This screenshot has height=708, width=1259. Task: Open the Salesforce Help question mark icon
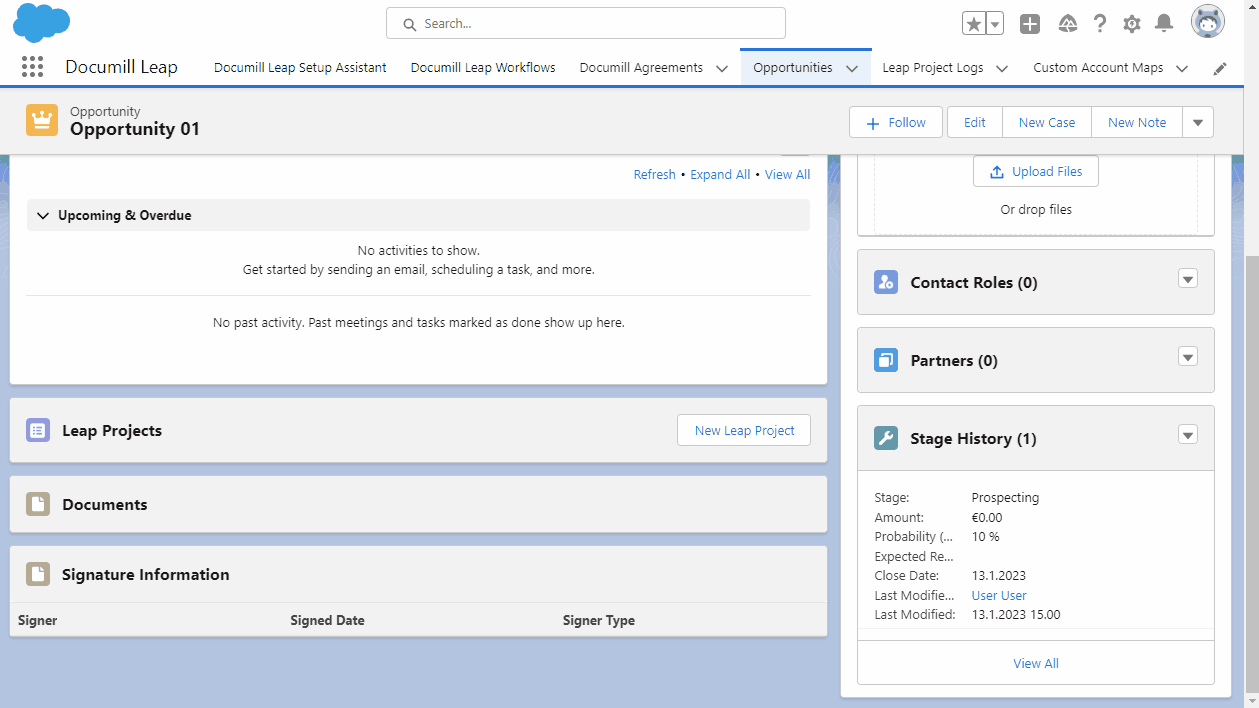coord(1100,22)
